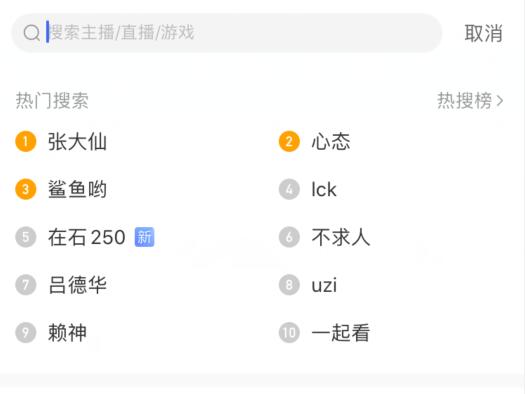Image resolution: width=525 pixels, height=394 pixels.
Task: Click the blue 新 tag icon
Action: tap(144, 237)
